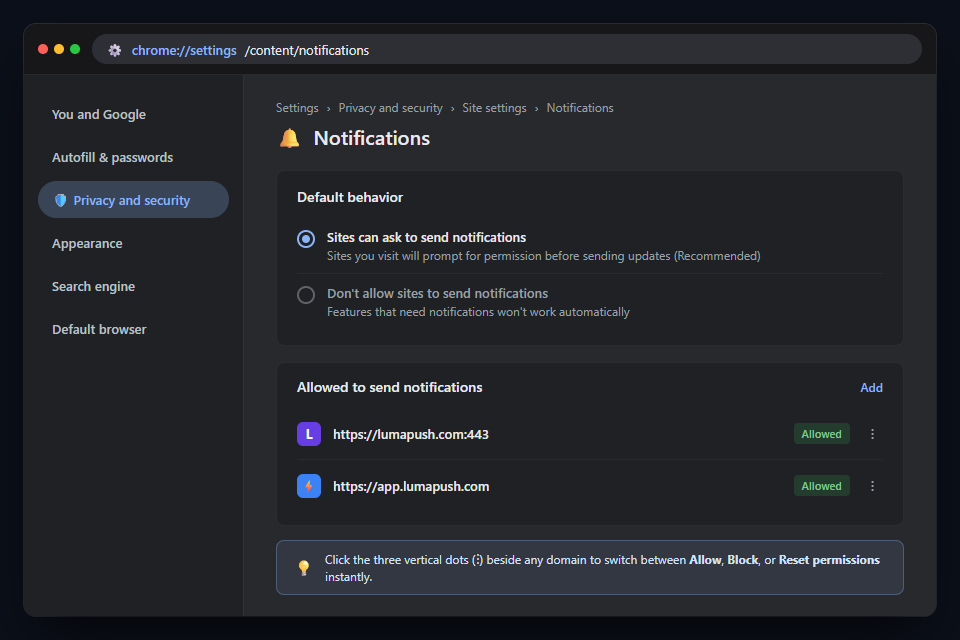Screen dimensions: 960x640
Task: Click the settings gear icon in address bar
Action: tap(114, 50)
